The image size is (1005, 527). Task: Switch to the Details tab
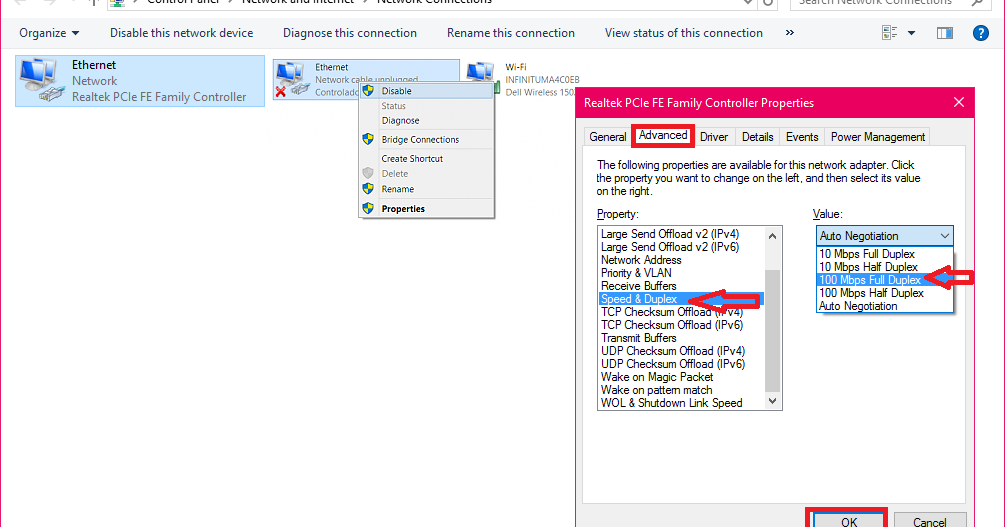758,137
